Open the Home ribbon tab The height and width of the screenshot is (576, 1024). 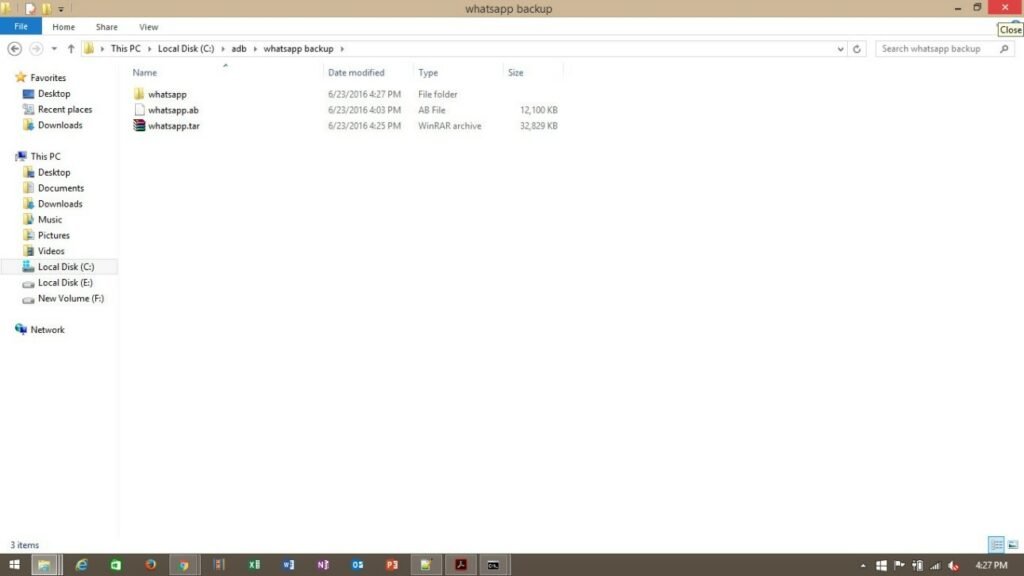[63, 27]
